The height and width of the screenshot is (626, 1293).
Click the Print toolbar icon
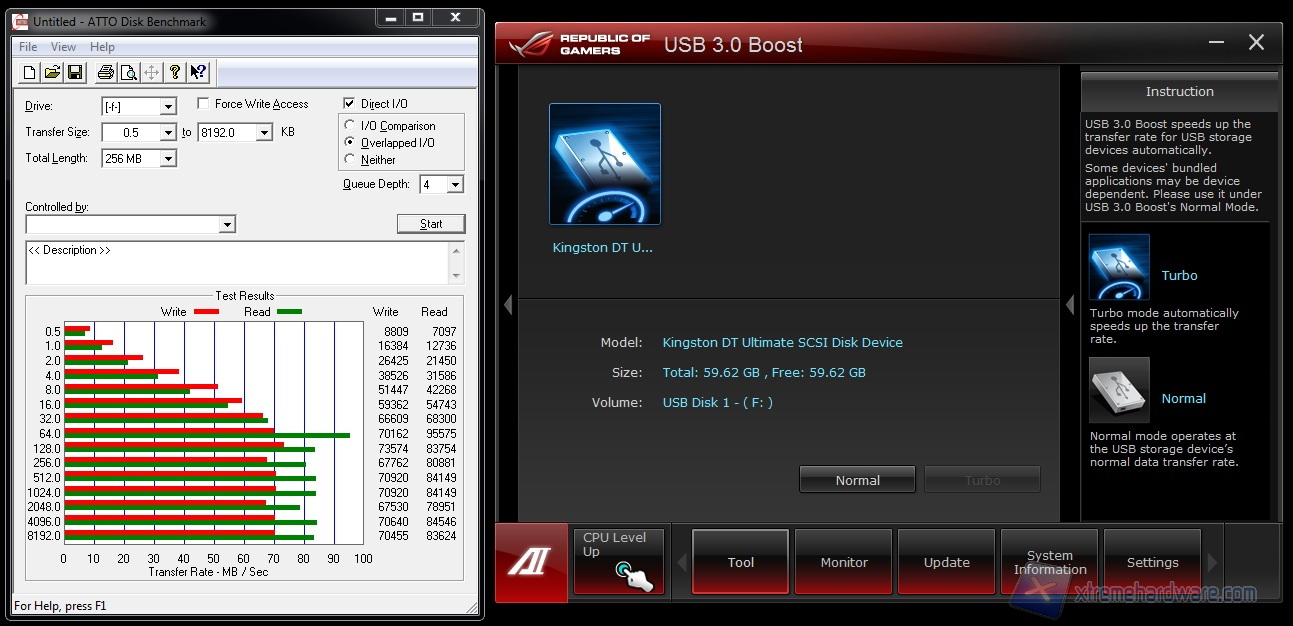[105, 72]
